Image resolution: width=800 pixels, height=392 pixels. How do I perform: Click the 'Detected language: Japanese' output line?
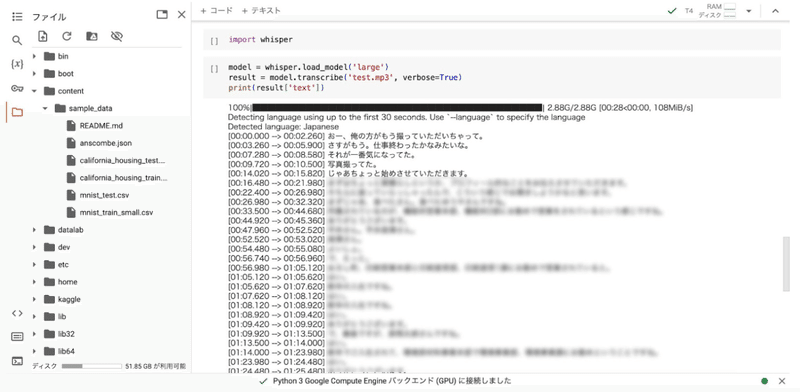coord(283,127)
